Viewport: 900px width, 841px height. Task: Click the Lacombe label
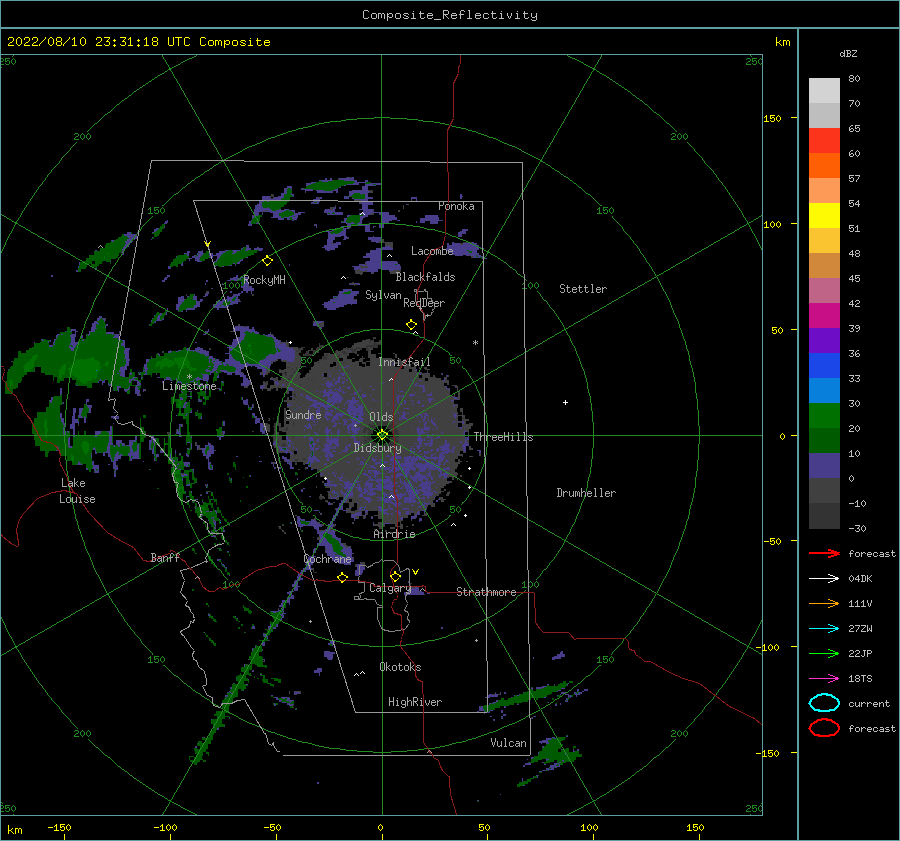pos(432,251)
